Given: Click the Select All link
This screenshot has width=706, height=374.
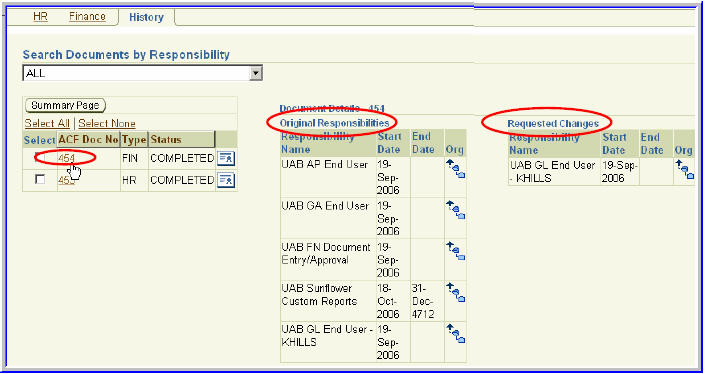Looking at the screenshot, I should (x=47, y=123).
